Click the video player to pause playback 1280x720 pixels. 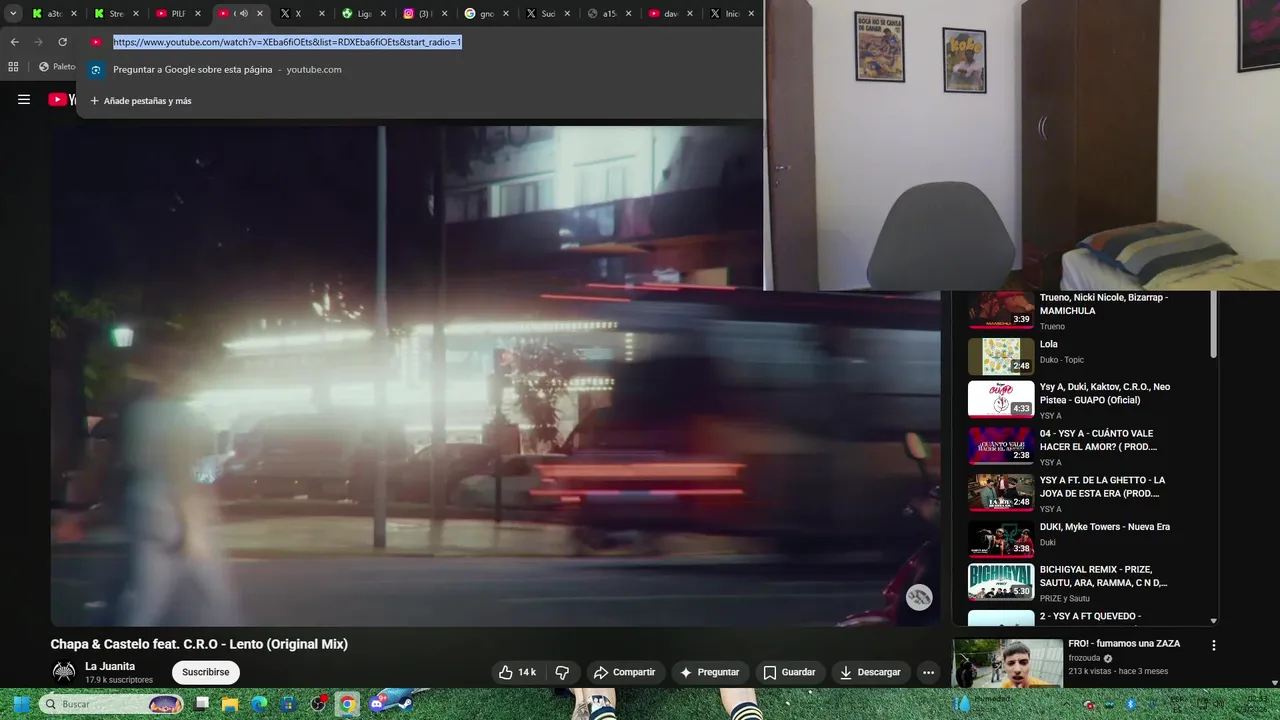[496, 376]
